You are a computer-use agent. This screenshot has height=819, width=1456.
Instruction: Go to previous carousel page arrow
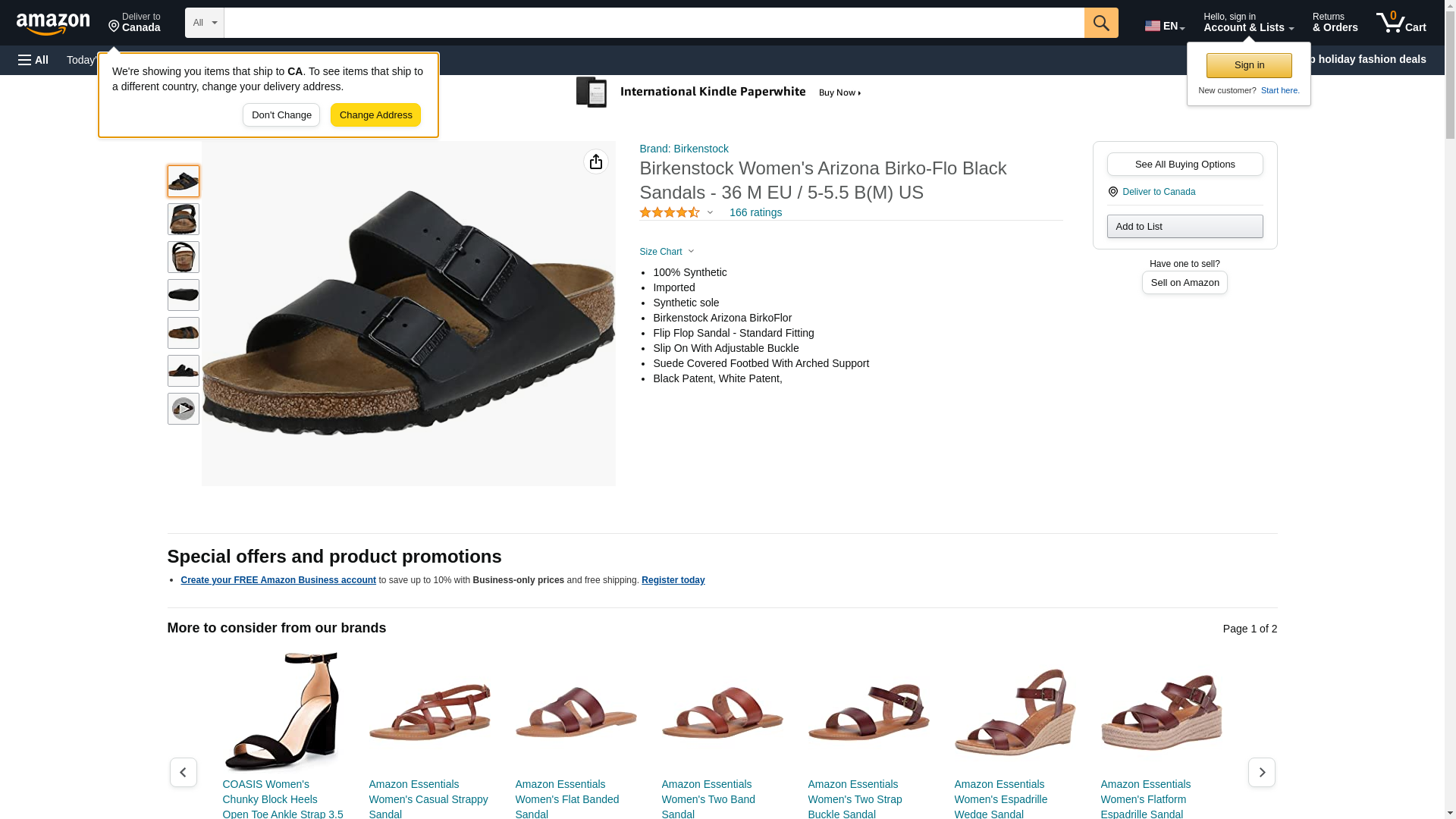point(184,772)
